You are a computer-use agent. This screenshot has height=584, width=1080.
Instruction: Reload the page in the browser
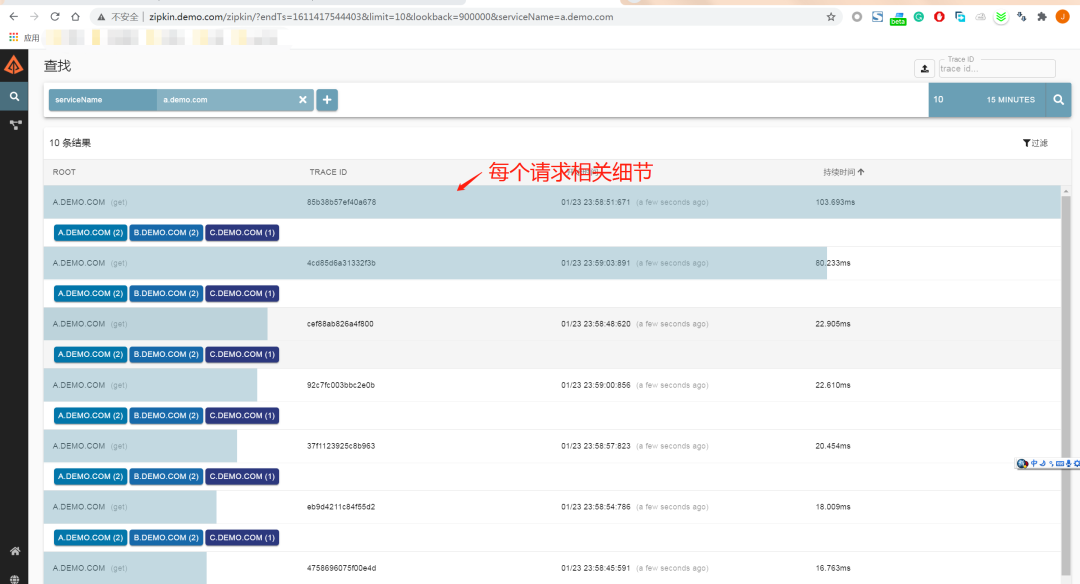click(x=54, y=17)
